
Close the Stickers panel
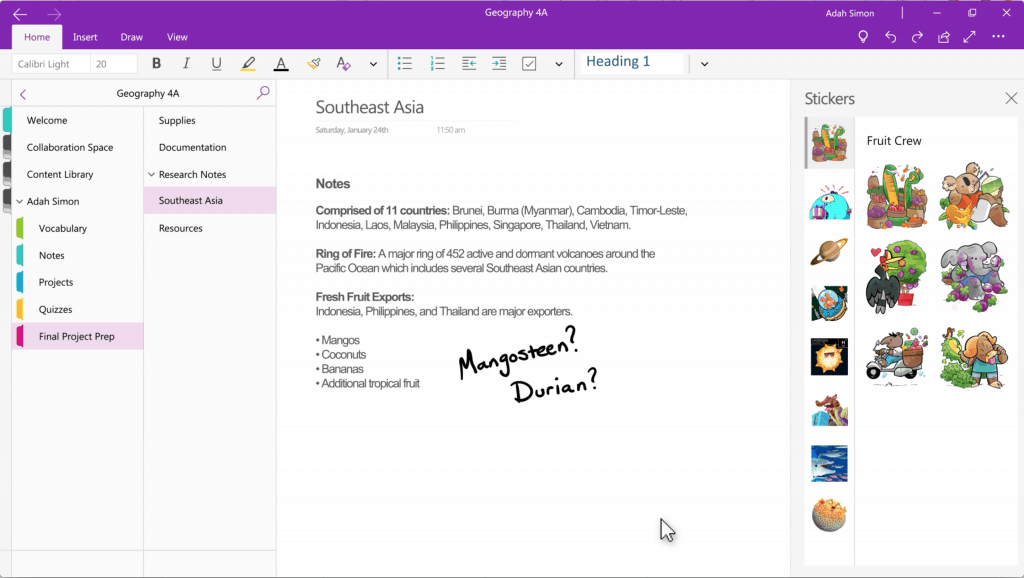pyautogui.click(x=1010, y=99)
